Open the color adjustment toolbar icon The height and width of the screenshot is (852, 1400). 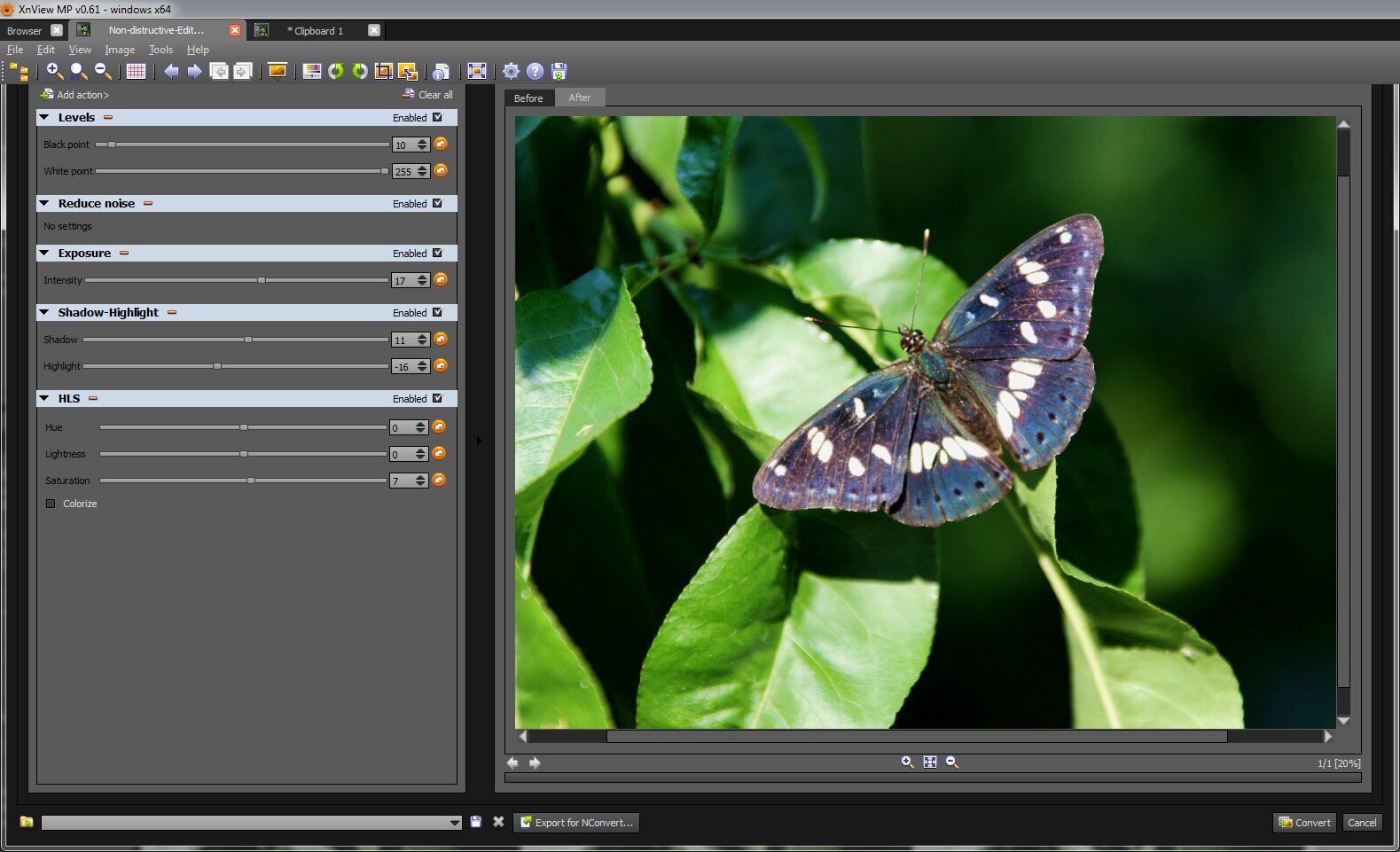click(312, 71)
